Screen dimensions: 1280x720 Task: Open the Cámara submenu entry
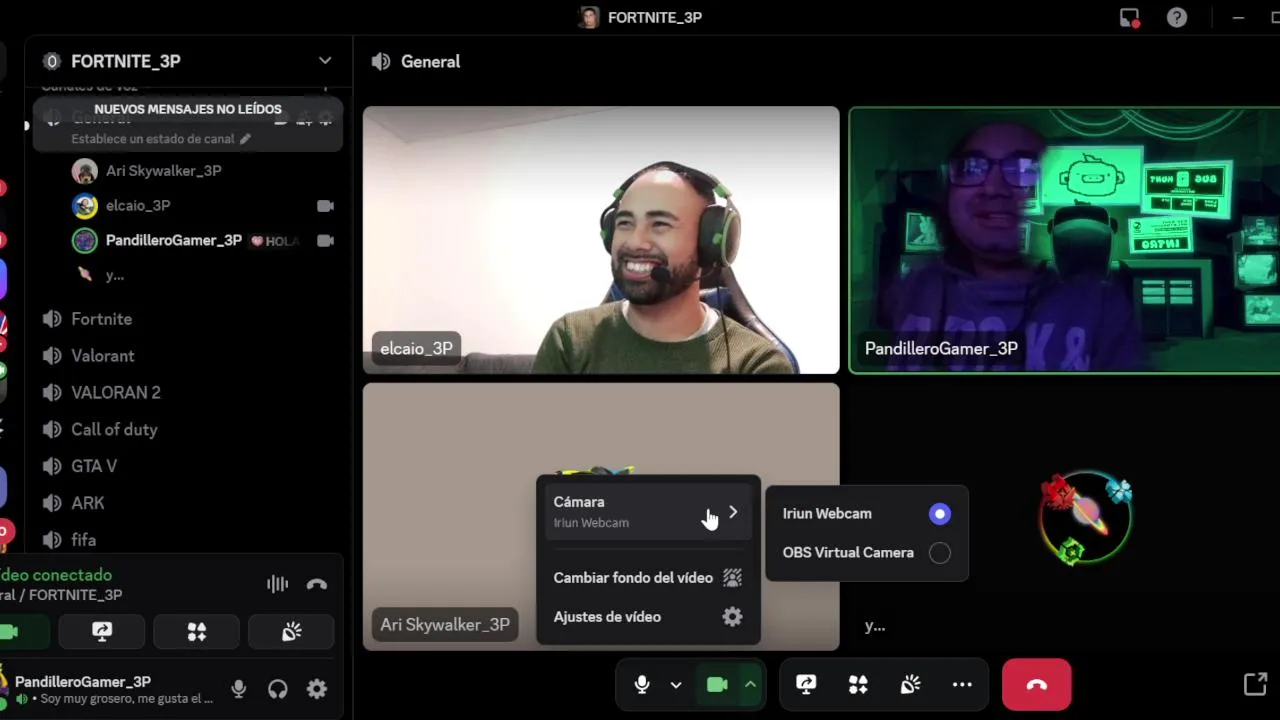tap(648, 512)
